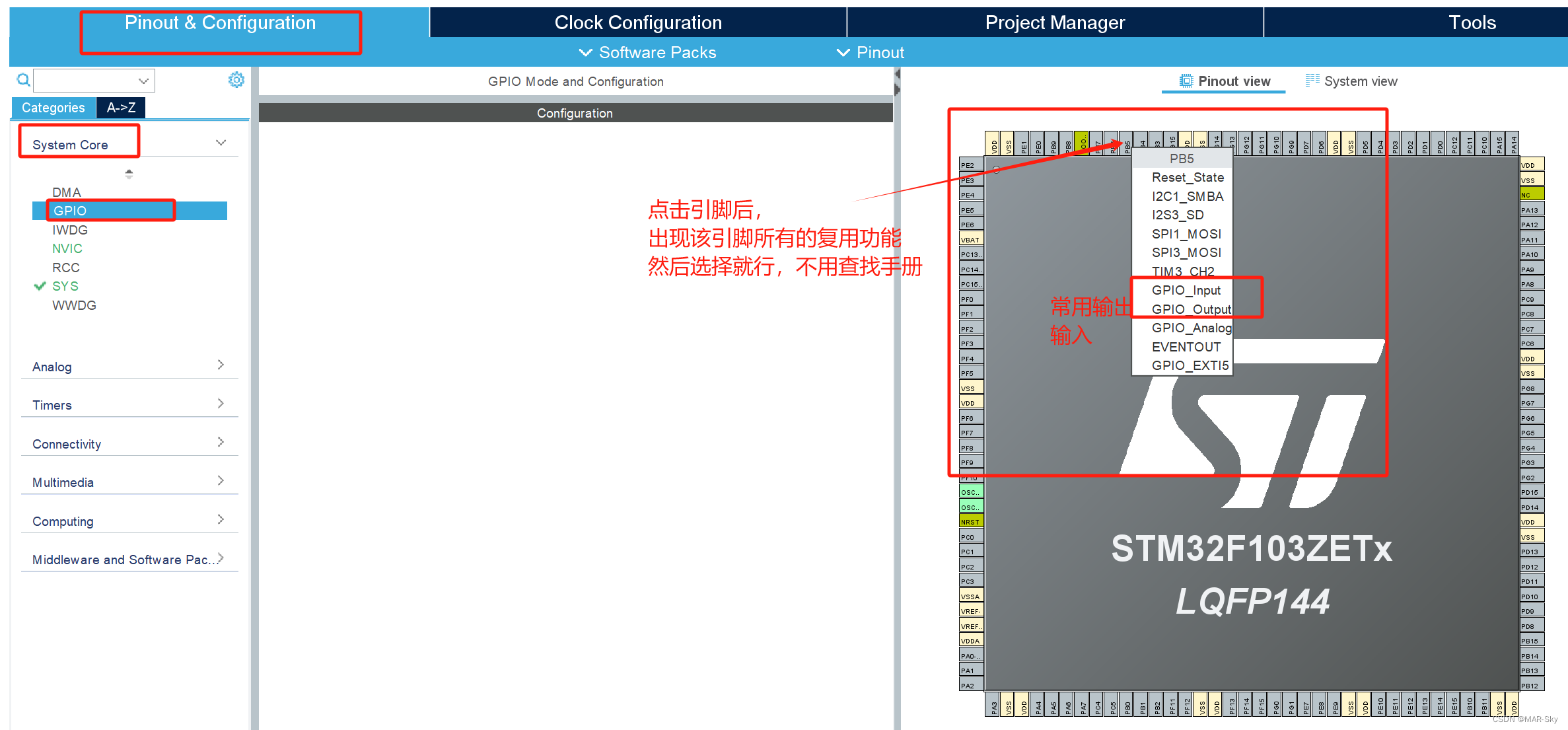
Task: Select NVIC in System Core list
Action: [x=67, y=248]
